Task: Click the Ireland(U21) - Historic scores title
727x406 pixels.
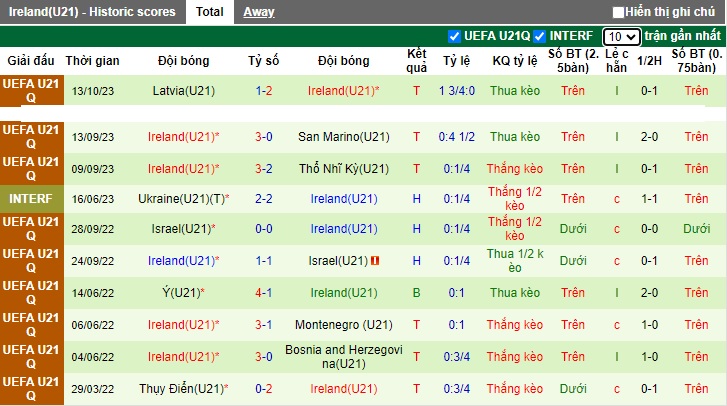Action: (x=92, y=12)
